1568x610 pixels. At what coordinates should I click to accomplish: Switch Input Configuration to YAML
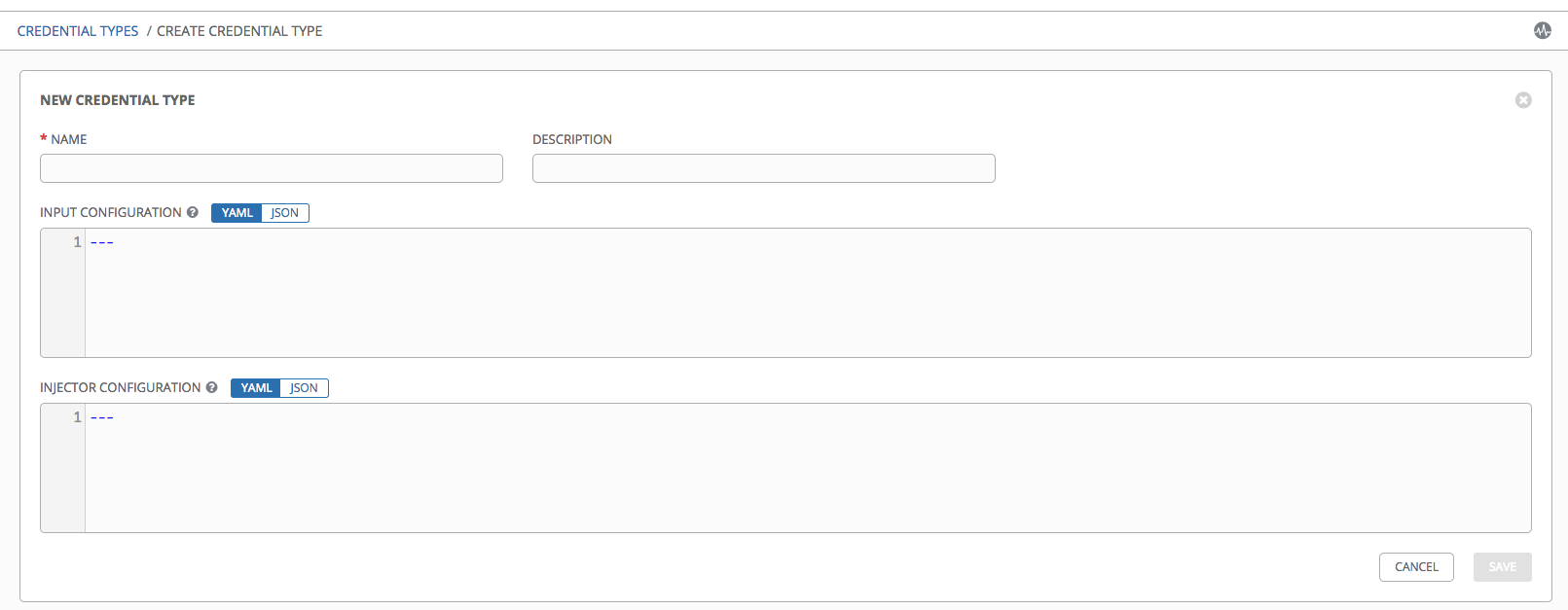coord(237,213)
